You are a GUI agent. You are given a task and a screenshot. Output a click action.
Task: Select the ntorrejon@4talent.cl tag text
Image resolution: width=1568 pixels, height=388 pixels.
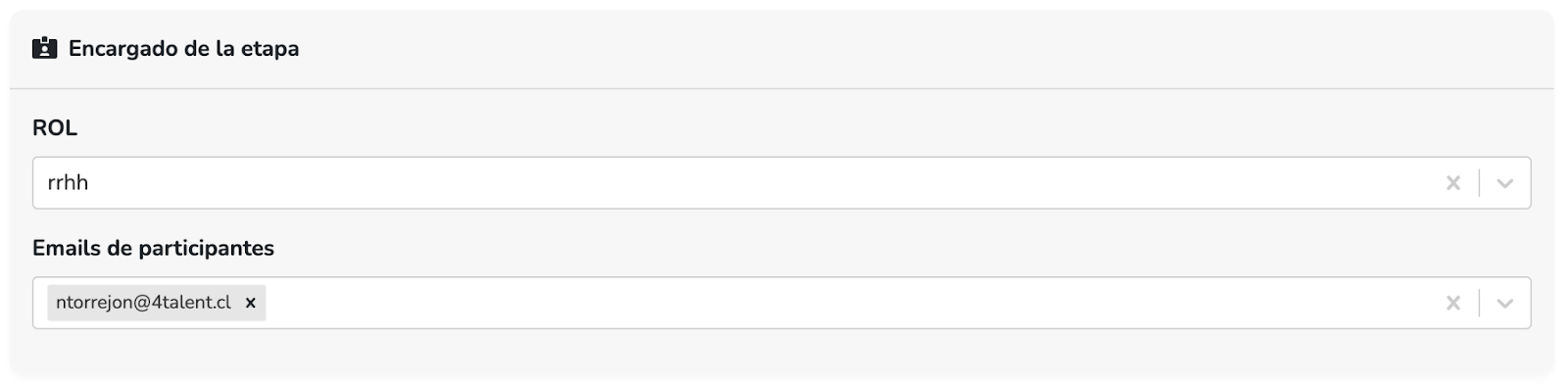click(x=144, y=303)
